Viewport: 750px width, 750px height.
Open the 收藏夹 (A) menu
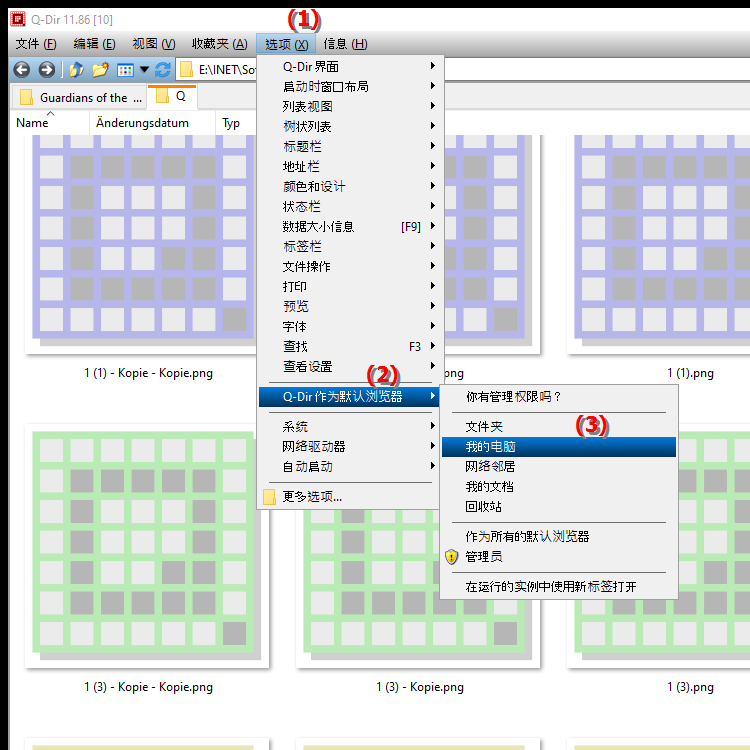(220, 44)
